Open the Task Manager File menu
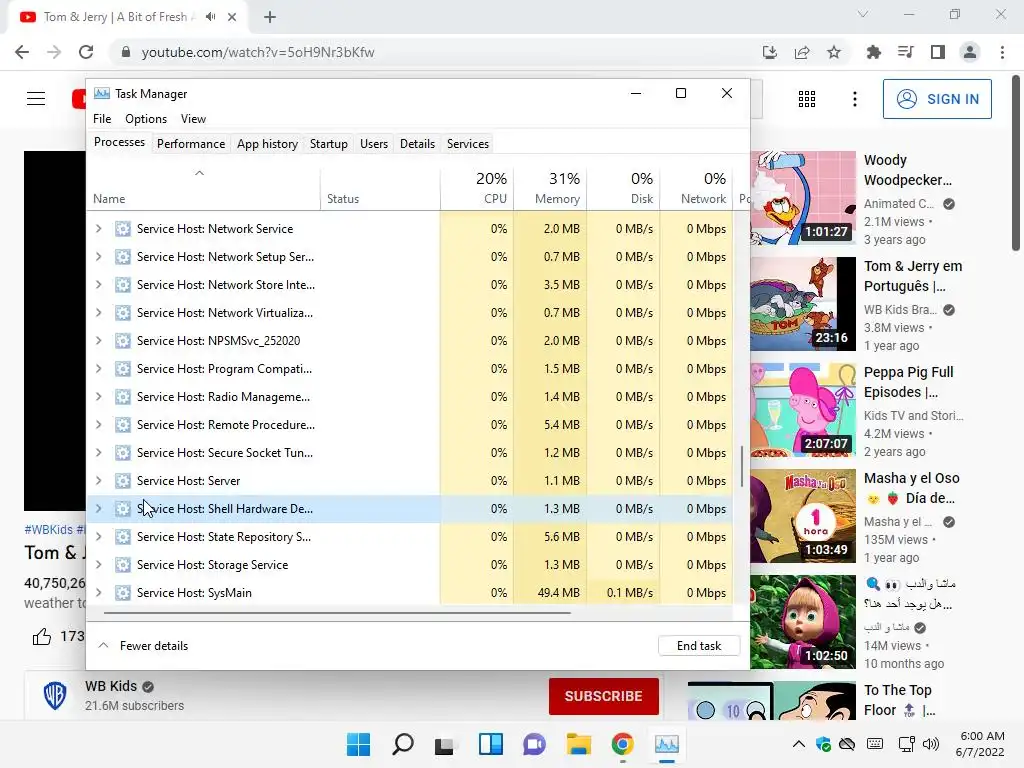This screenshot has height=768, width=1024. point(102,119)
